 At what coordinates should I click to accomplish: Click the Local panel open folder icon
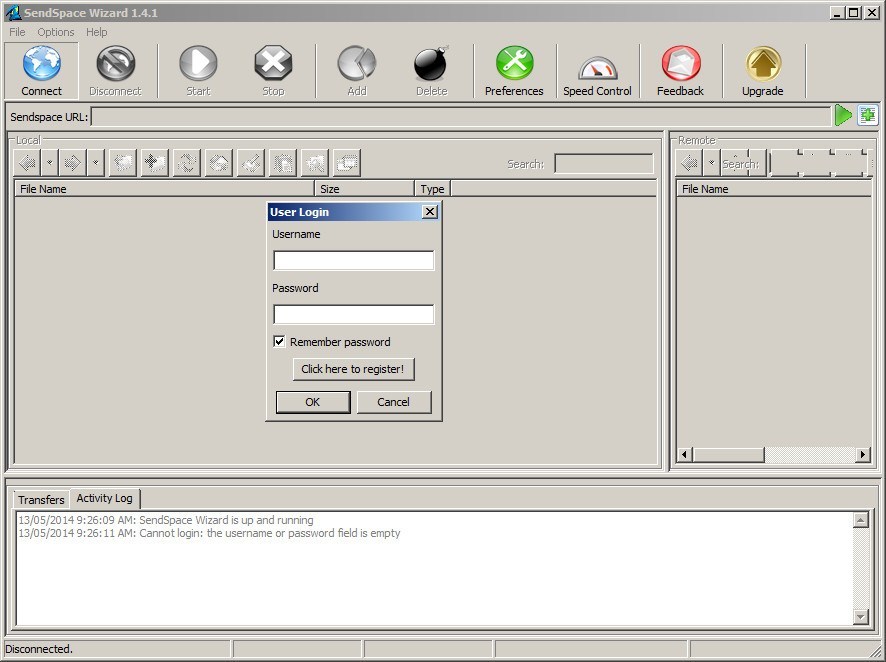(123, 163)
